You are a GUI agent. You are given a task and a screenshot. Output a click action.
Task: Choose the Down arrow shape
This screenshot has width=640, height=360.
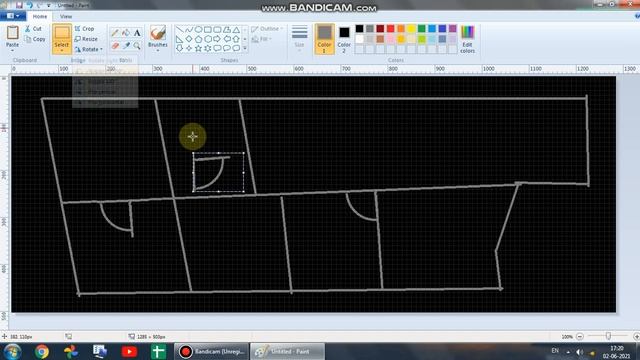[180, 49]
